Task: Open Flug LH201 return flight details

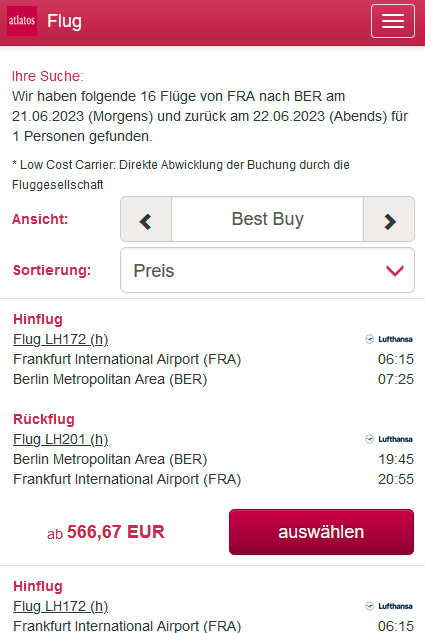Action: point(61,439)
